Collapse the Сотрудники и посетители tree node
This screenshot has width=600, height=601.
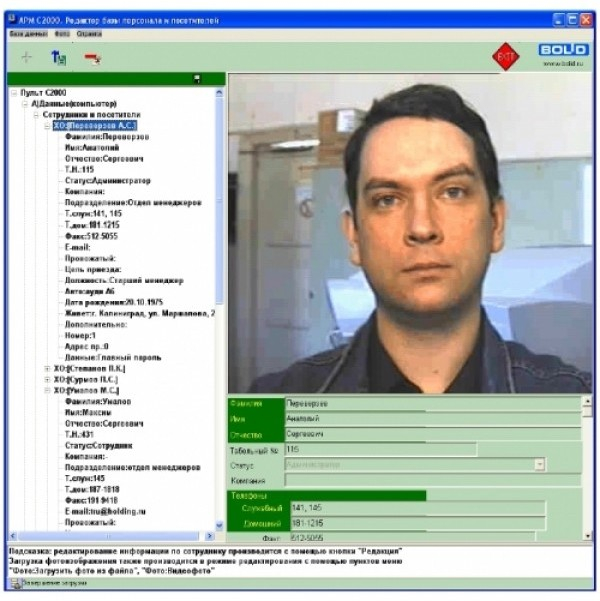(x=36, y=115)
